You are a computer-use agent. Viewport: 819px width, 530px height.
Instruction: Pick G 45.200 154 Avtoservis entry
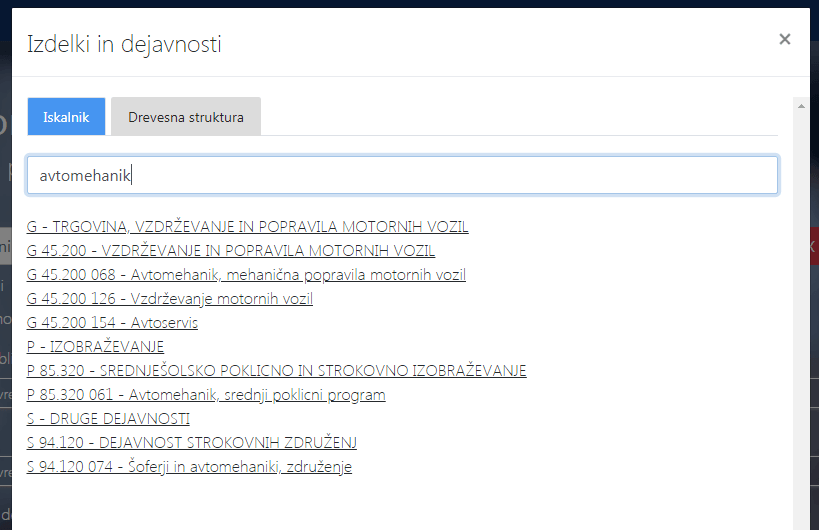coord(112,323)
